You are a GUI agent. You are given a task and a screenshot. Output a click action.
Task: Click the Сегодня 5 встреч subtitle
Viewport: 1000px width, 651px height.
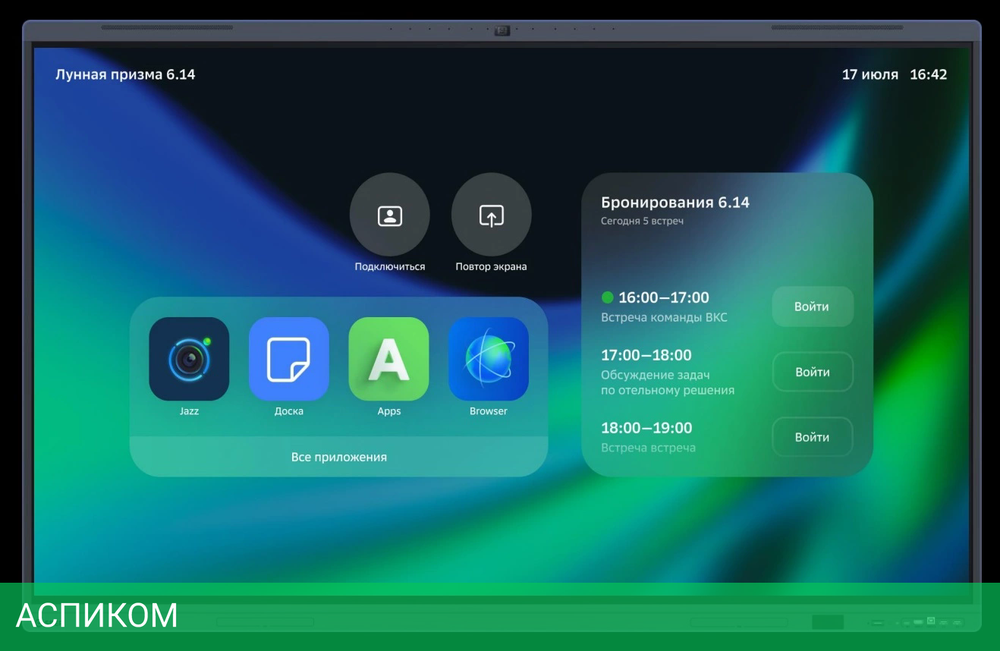642,221
